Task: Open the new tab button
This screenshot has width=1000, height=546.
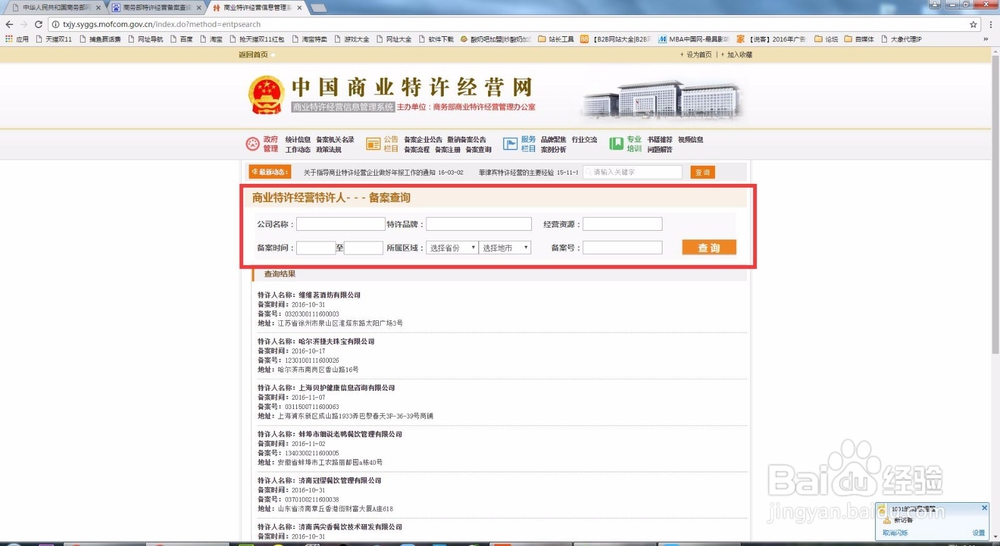Action: [x=318, y=8]
